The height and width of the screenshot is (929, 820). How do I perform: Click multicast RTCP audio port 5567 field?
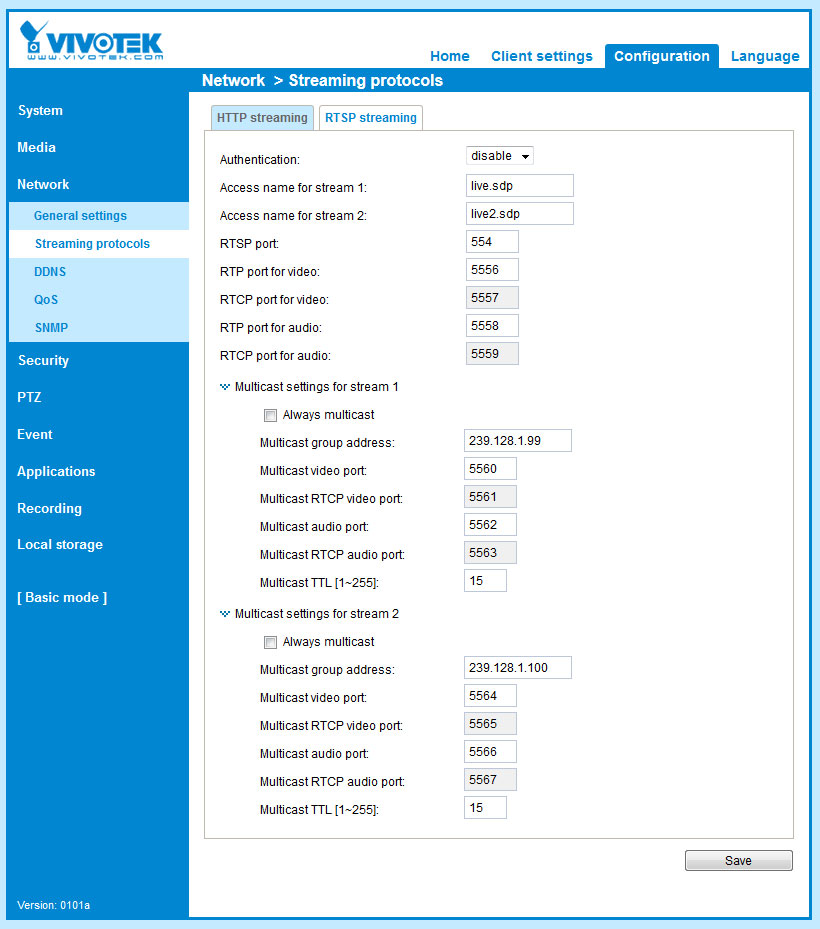click(x=490, y=780)
